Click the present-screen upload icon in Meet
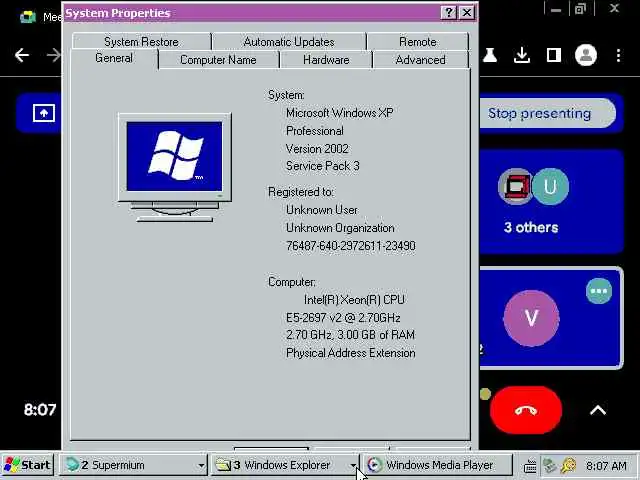Viewport: 640px width, 480px height. pyautogui.click(x=44, y=113)
